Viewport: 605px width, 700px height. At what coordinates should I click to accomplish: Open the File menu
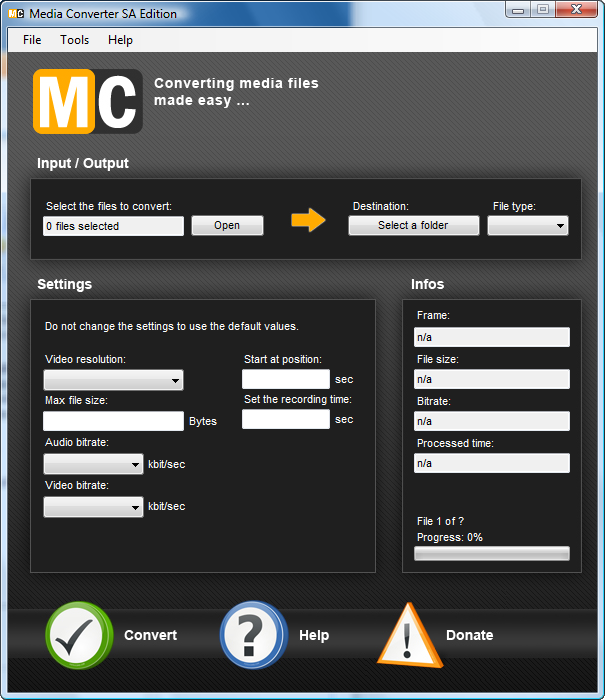(32, 40)
